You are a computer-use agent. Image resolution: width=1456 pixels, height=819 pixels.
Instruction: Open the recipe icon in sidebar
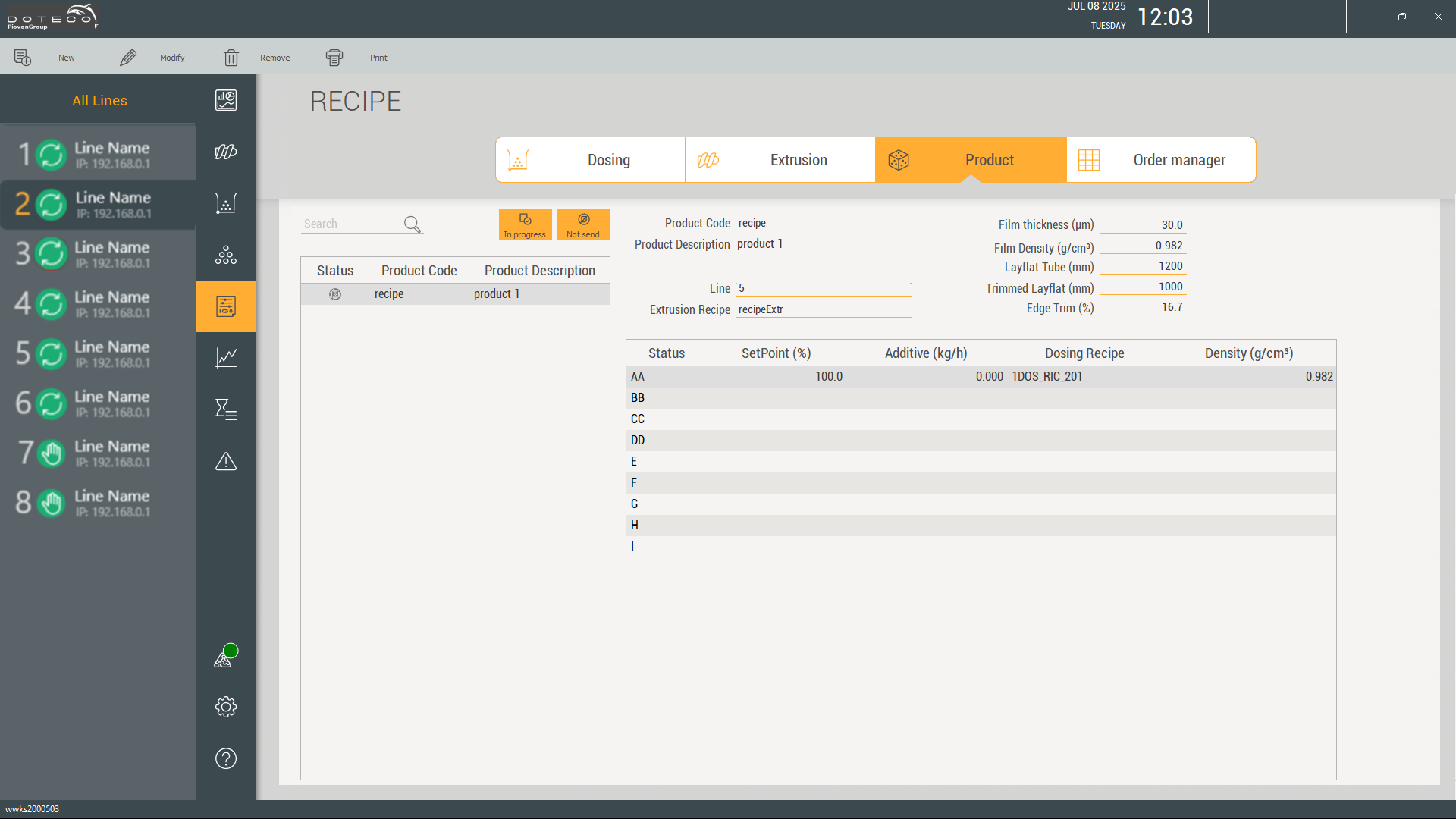click(225, 306)
